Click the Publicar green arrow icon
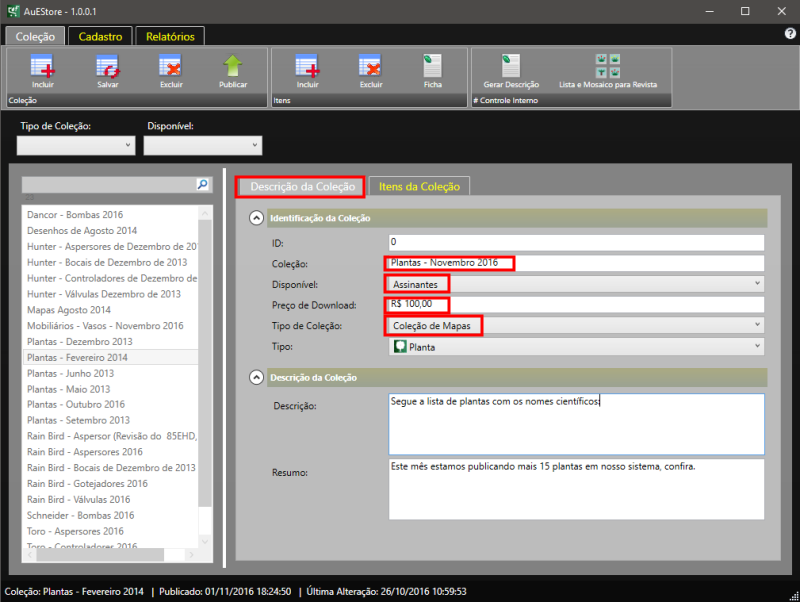 [x=233, y=68]
